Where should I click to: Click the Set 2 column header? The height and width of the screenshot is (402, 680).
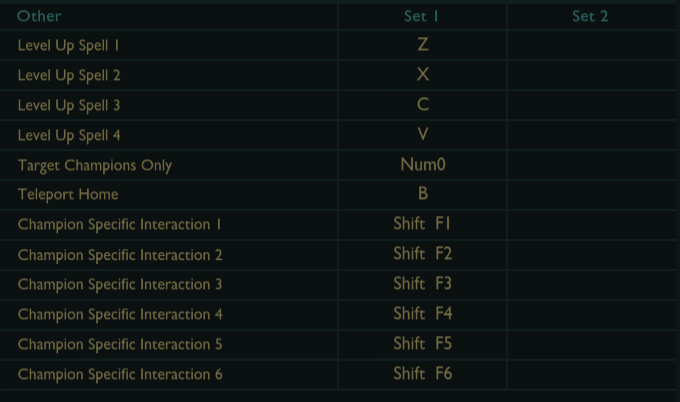tap(590, 16)
